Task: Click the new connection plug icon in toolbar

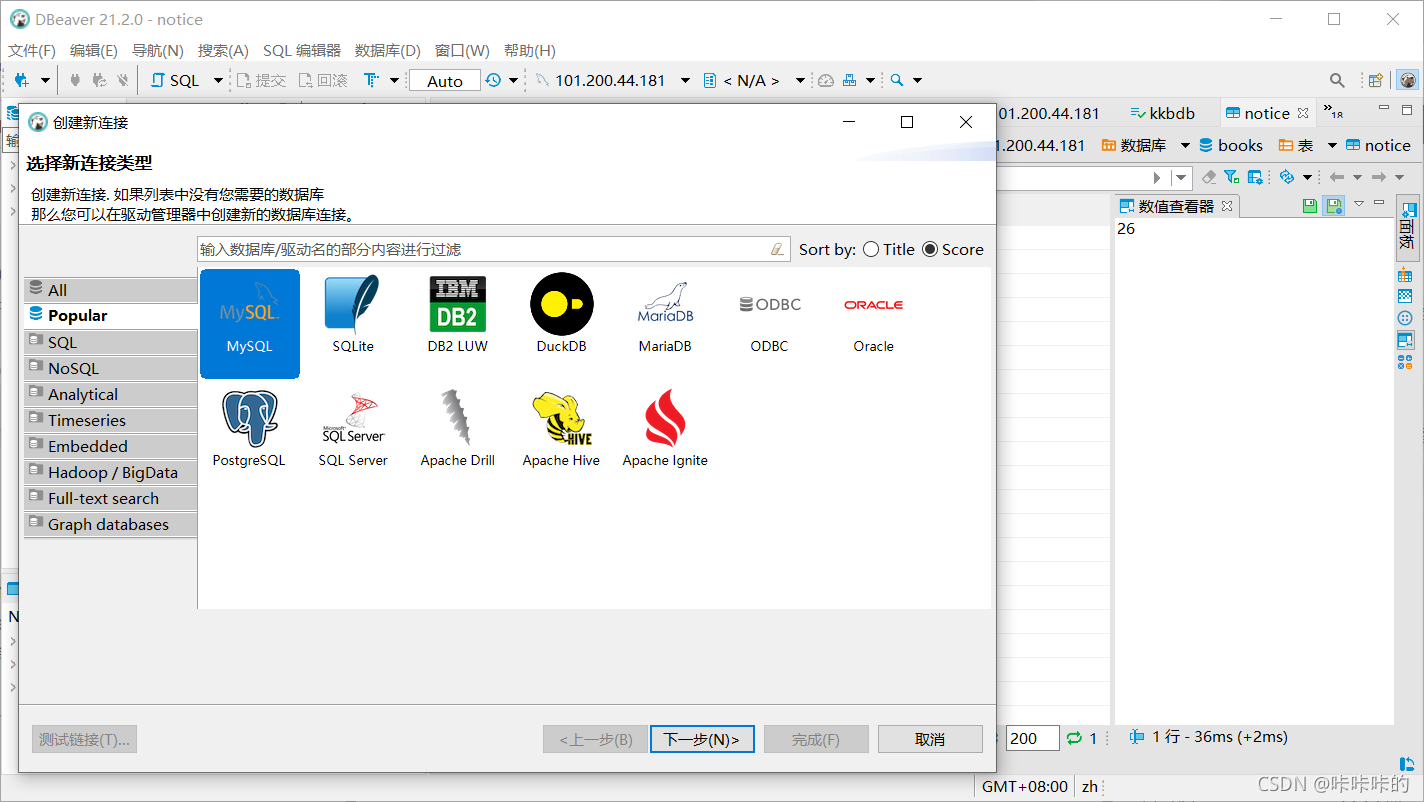Action: (x=21, y=80)
